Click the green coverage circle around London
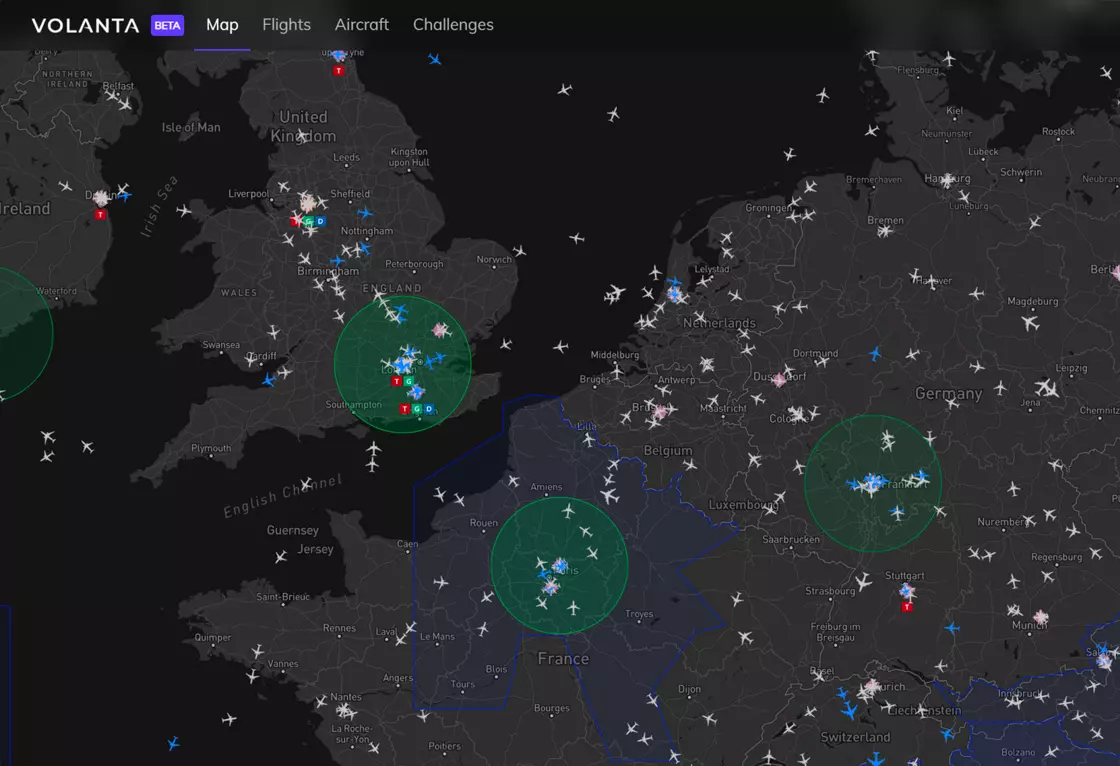The width and height of the screenshot is (1120, 766). (x=403, y=364)
